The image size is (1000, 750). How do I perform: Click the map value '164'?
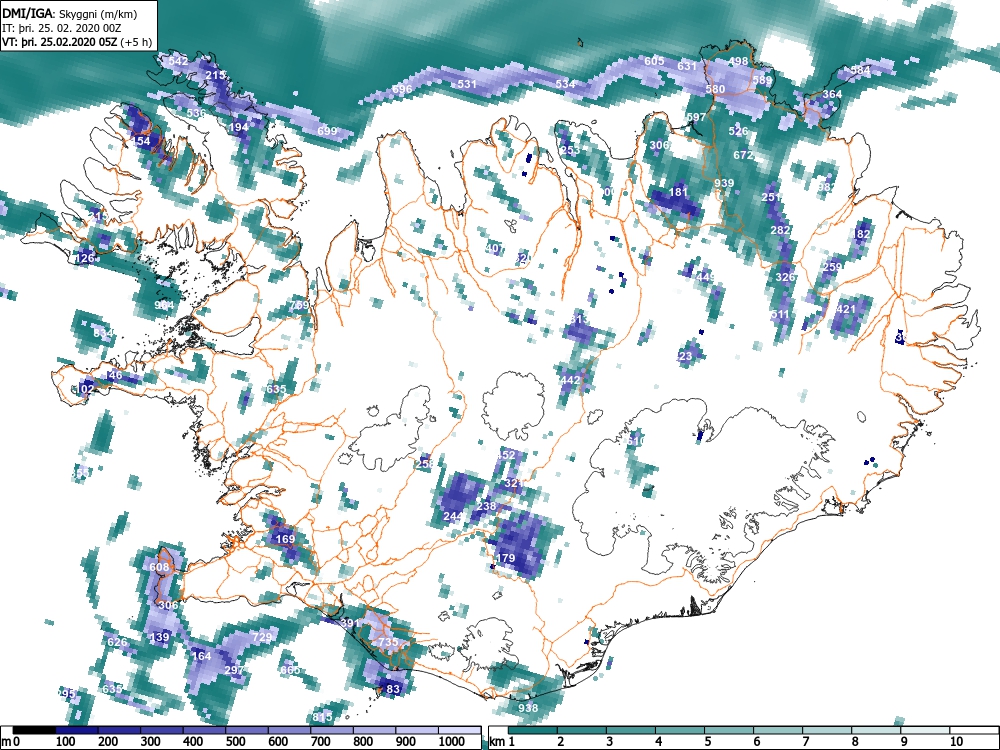coord(201,656)
